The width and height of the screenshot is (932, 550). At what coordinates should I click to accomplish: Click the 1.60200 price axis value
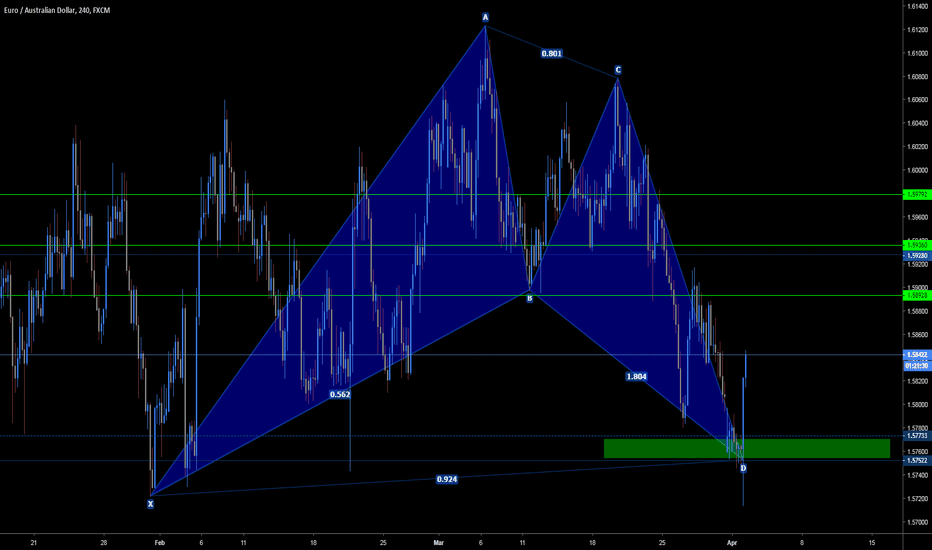coord(918,147)
